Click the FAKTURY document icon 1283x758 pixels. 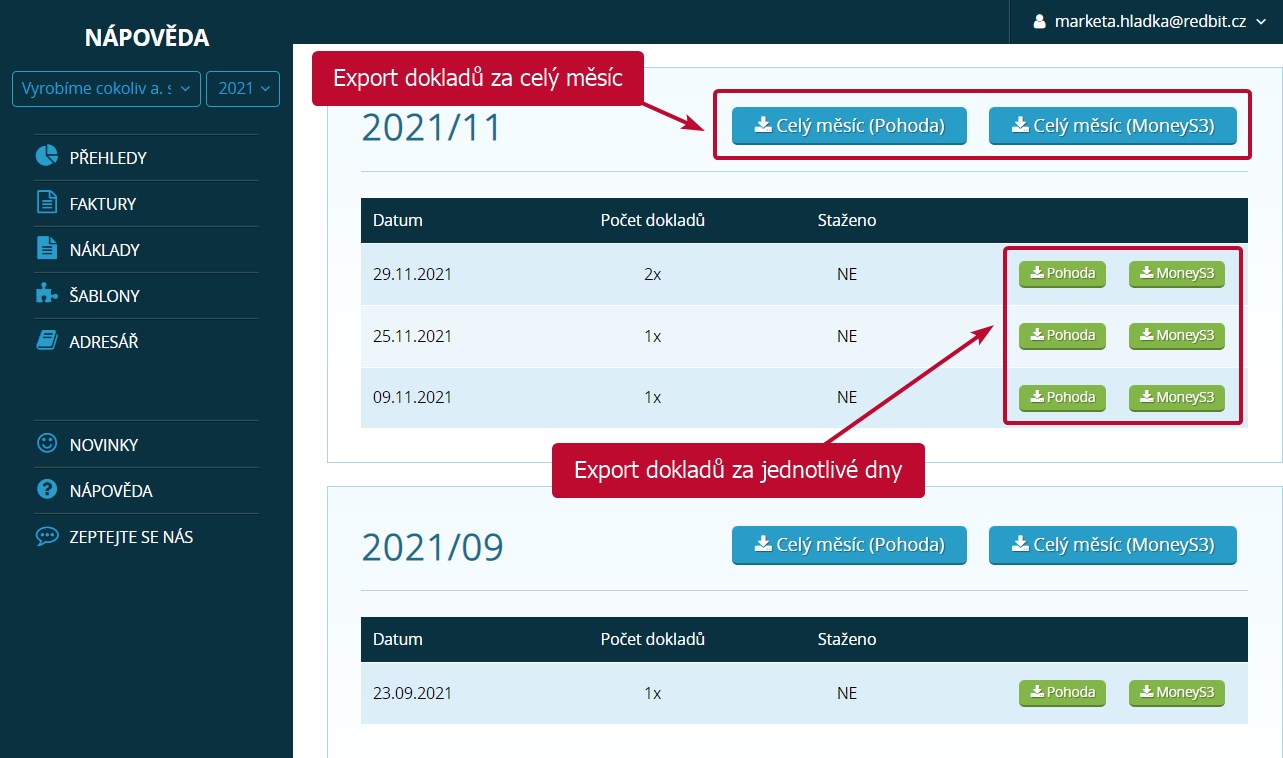click(46, 203)
